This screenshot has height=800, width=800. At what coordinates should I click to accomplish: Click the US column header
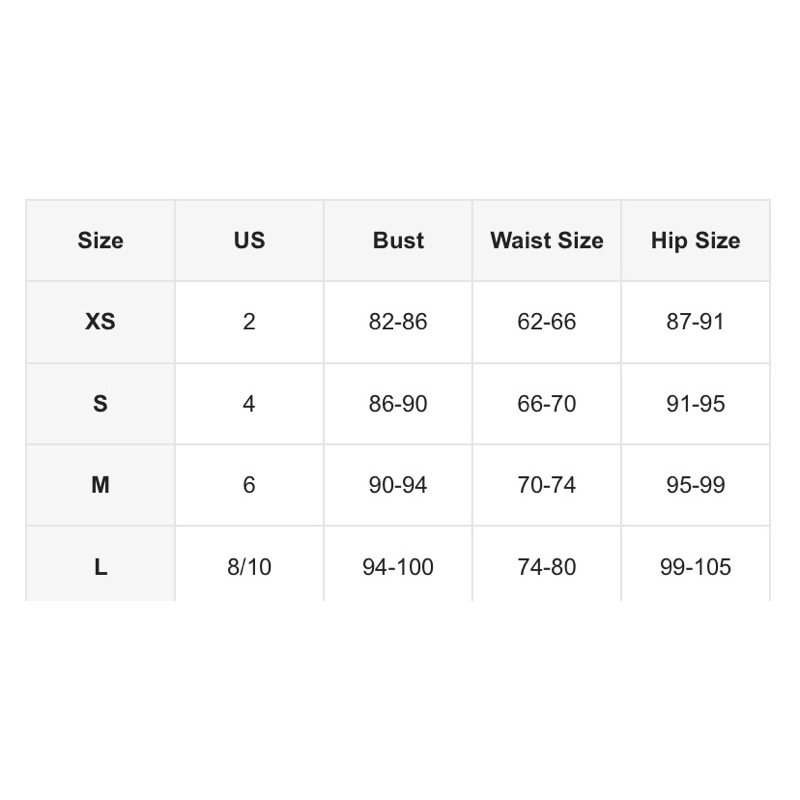coord(249,240)
